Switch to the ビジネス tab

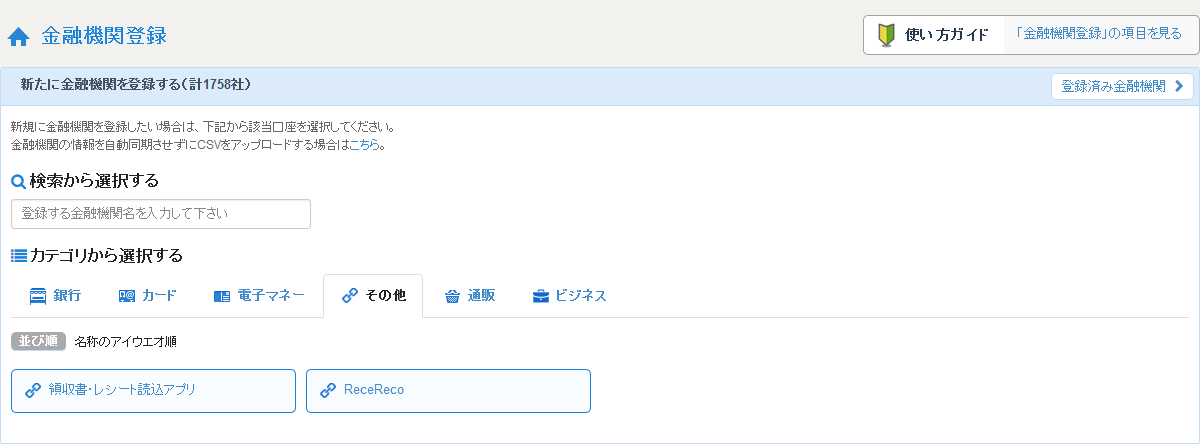click(569, 296)
